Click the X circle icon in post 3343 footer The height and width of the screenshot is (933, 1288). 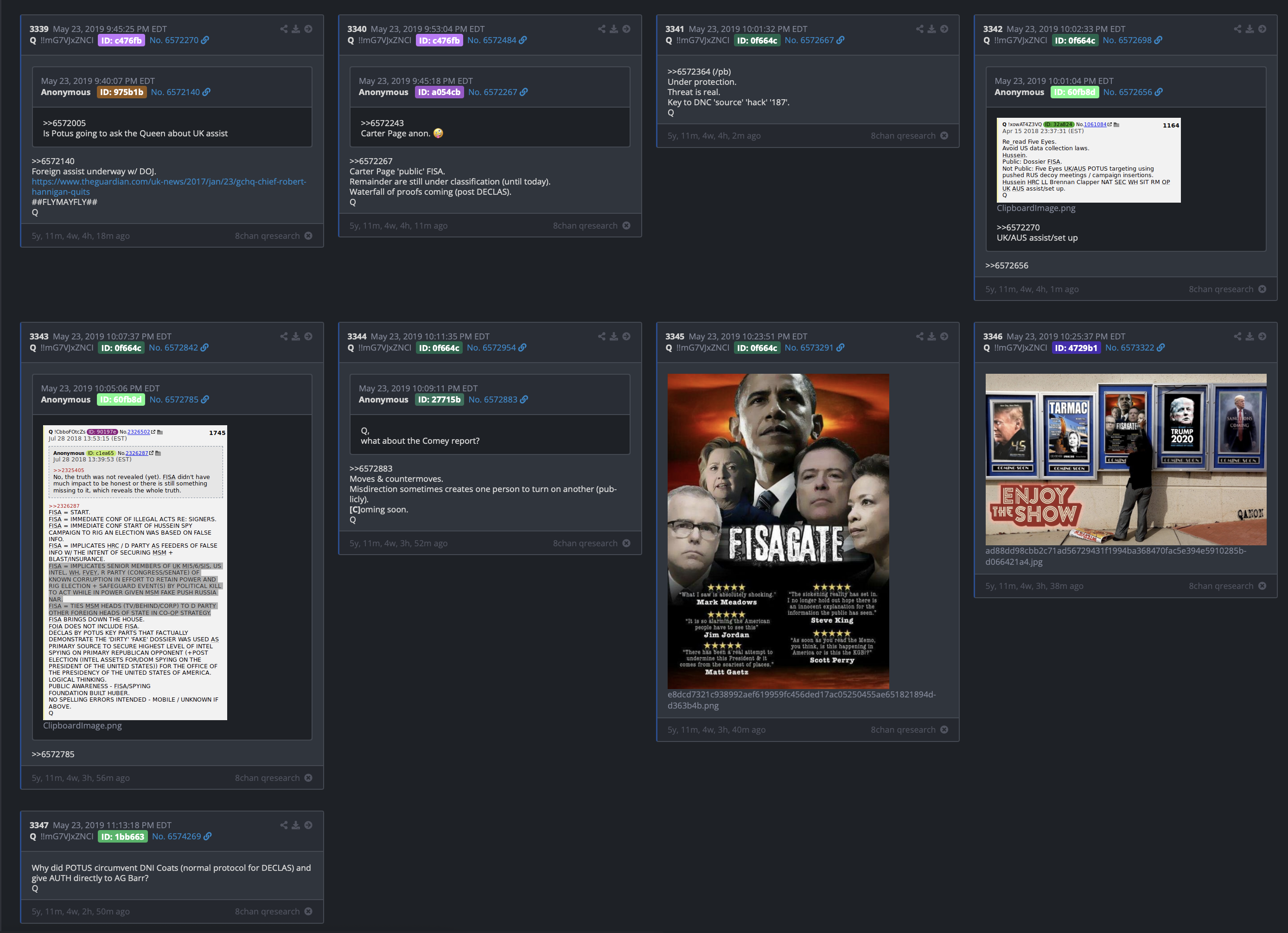308,778
